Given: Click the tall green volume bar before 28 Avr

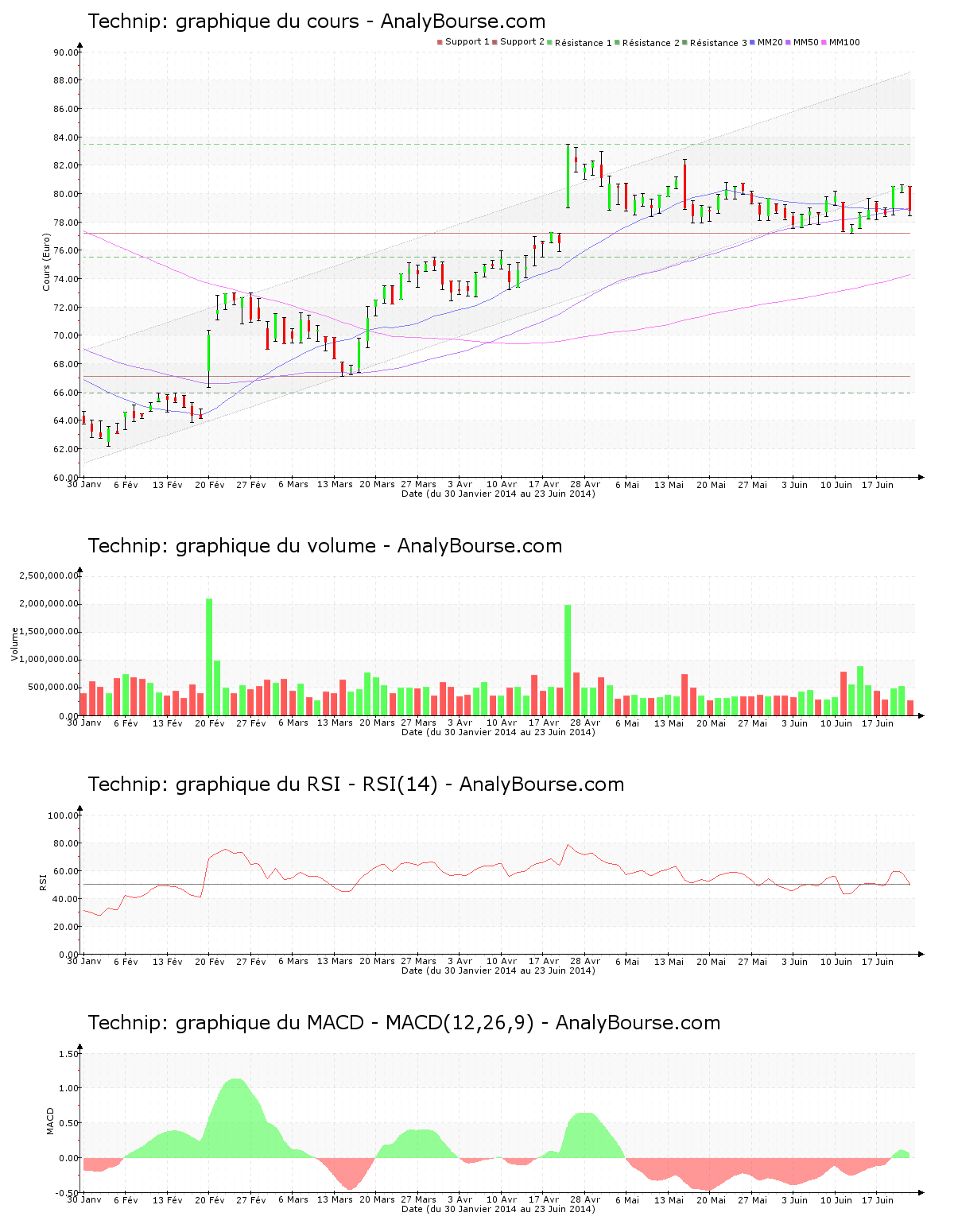Looking at the screenshot, I should [x=568, y=661].
